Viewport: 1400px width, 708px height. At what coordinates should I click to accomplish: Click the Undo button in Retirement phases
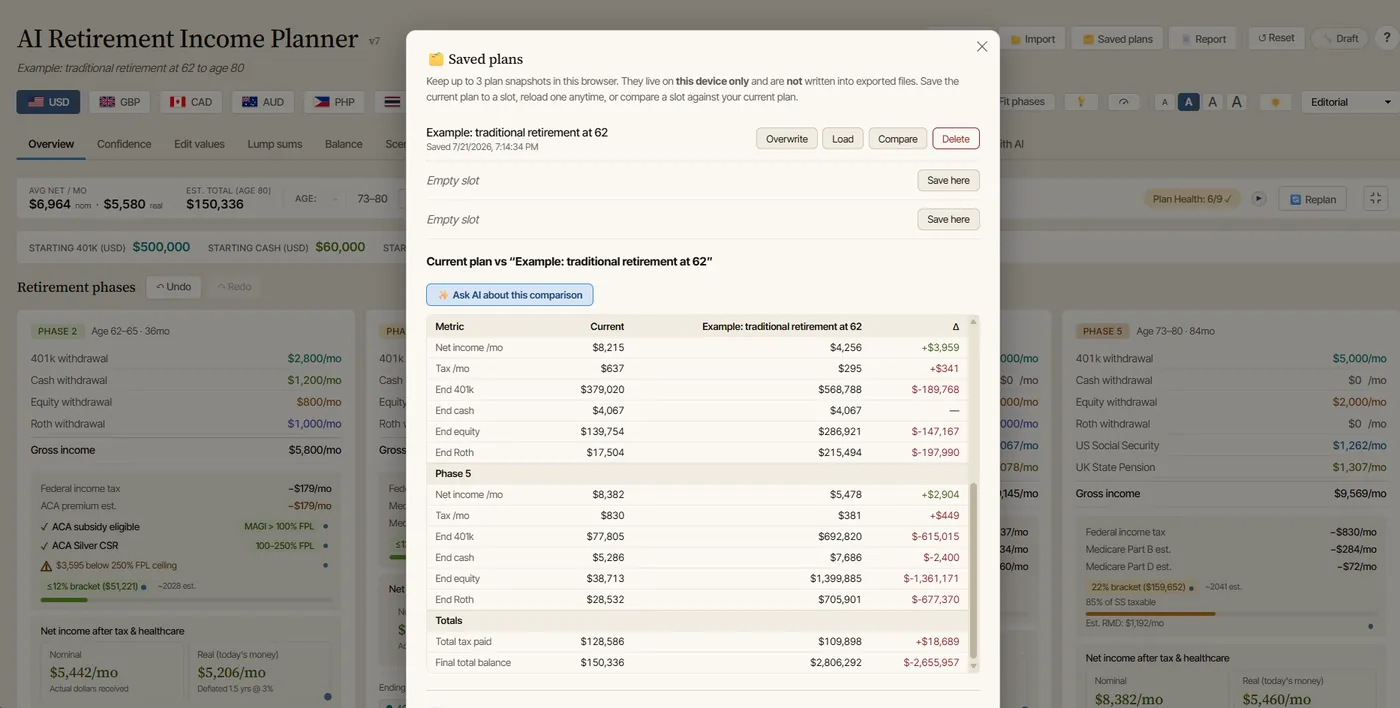click(x=173, y=287)
